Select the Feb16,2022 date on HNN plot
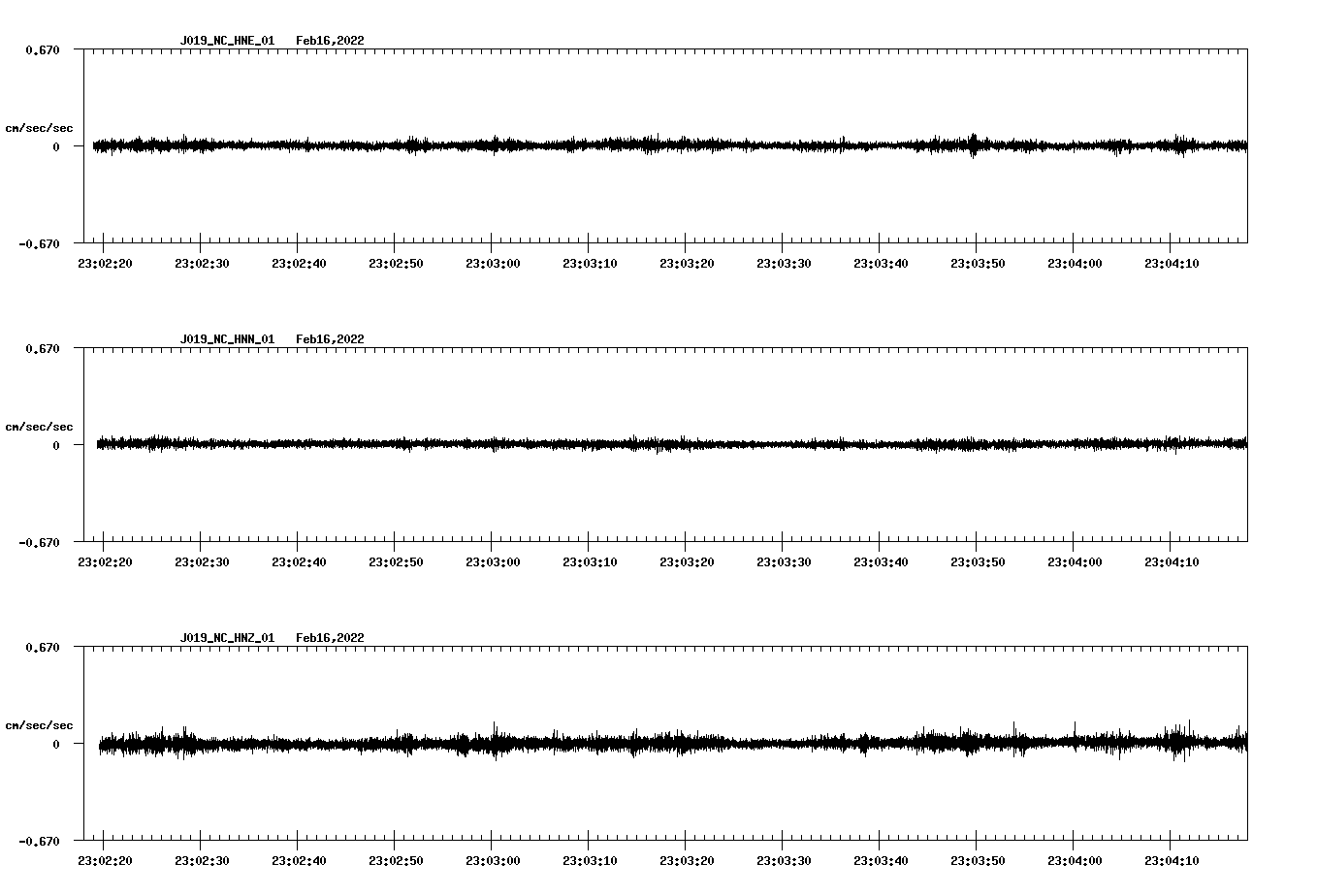The width and height of the screenshot is (1317, 896). 330,339
